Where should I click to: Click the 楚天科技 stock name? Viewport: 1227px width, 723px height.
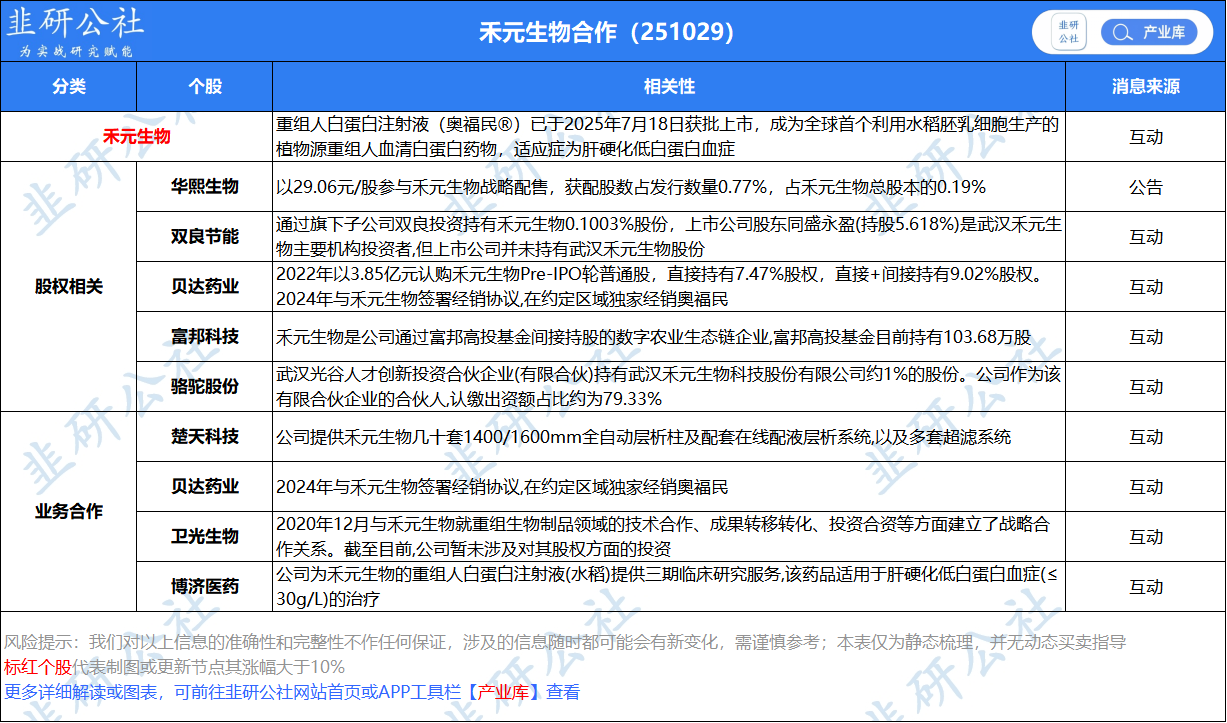click(204, 437)
